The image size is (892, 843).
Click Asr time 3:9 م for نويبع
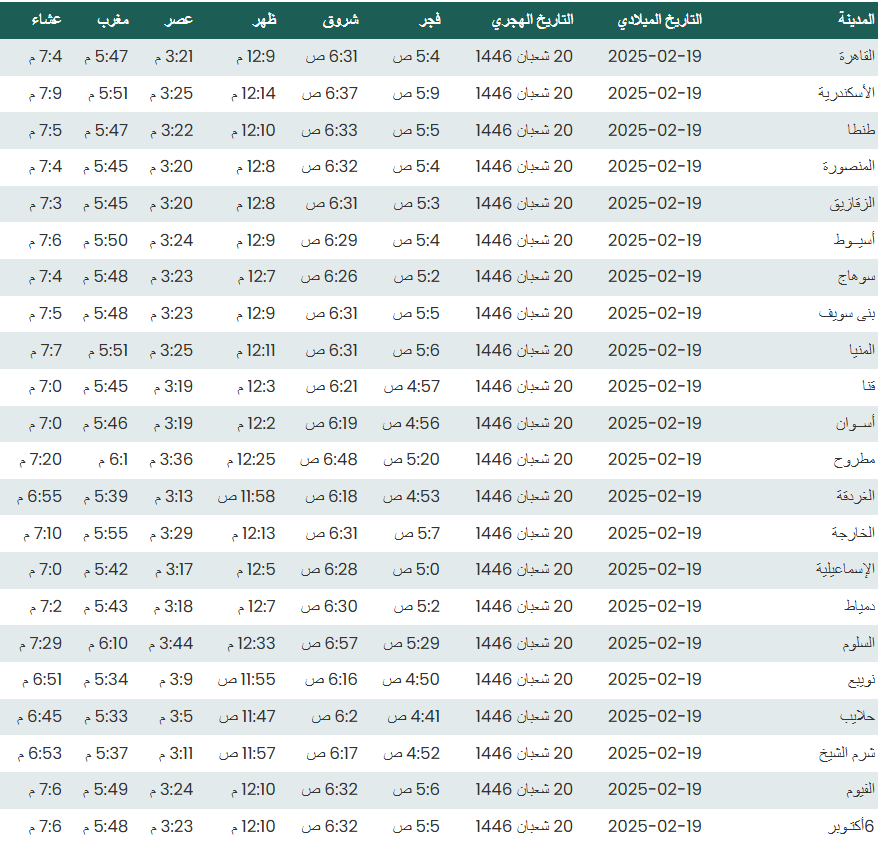(176, 680)
